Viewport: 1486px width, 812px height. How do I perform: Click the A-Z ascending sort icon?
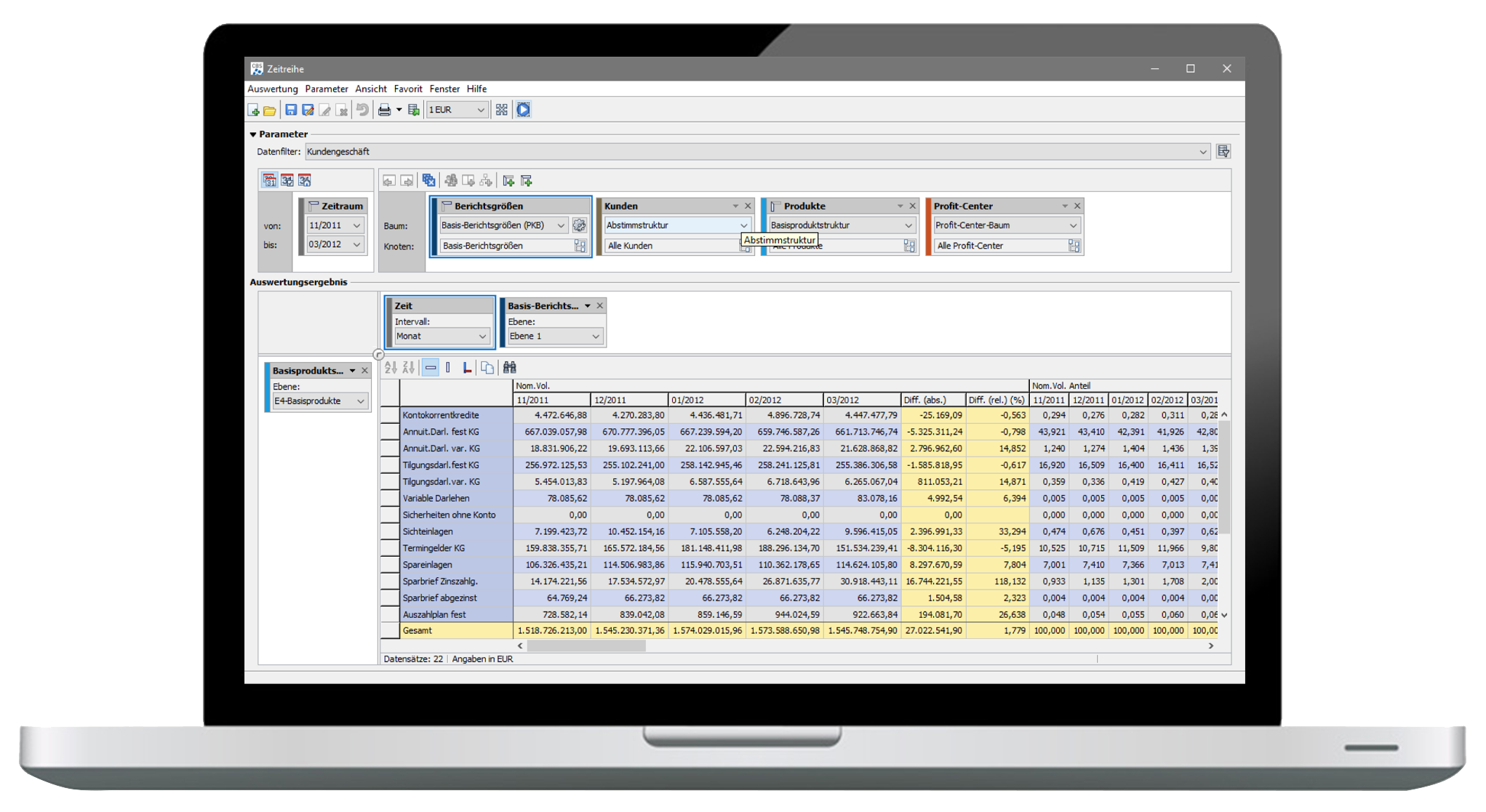point(391,368)
